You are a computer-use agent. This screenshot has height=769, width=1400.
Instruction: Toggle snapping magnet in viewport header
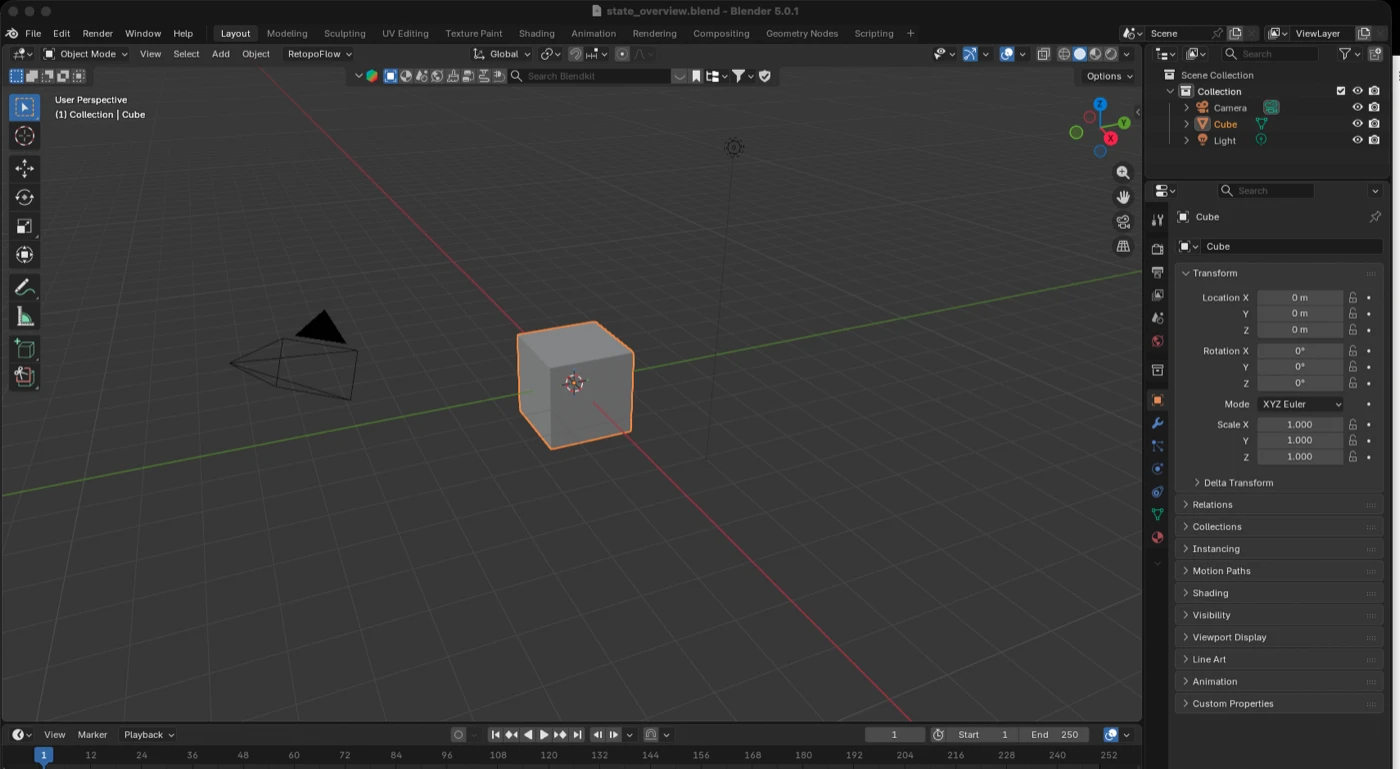576,54
